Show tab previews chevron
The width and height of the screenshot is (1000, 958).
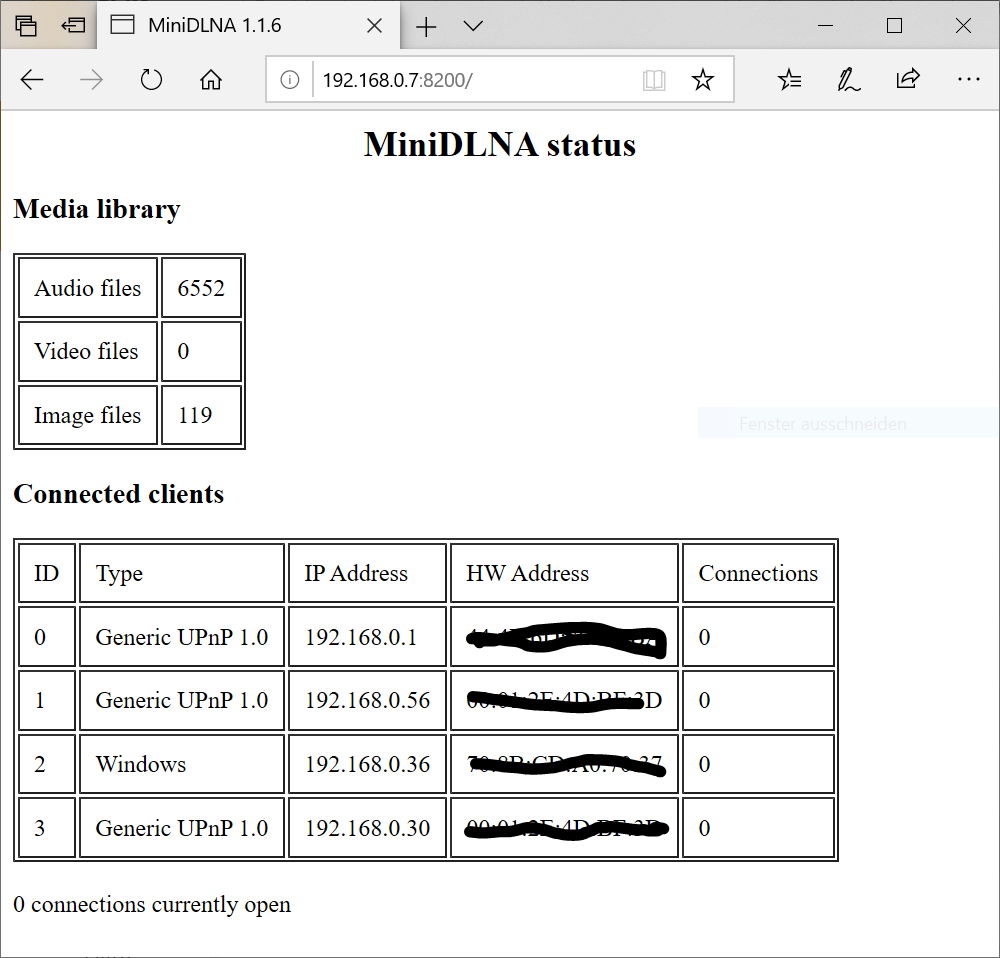tap(473, 26)
